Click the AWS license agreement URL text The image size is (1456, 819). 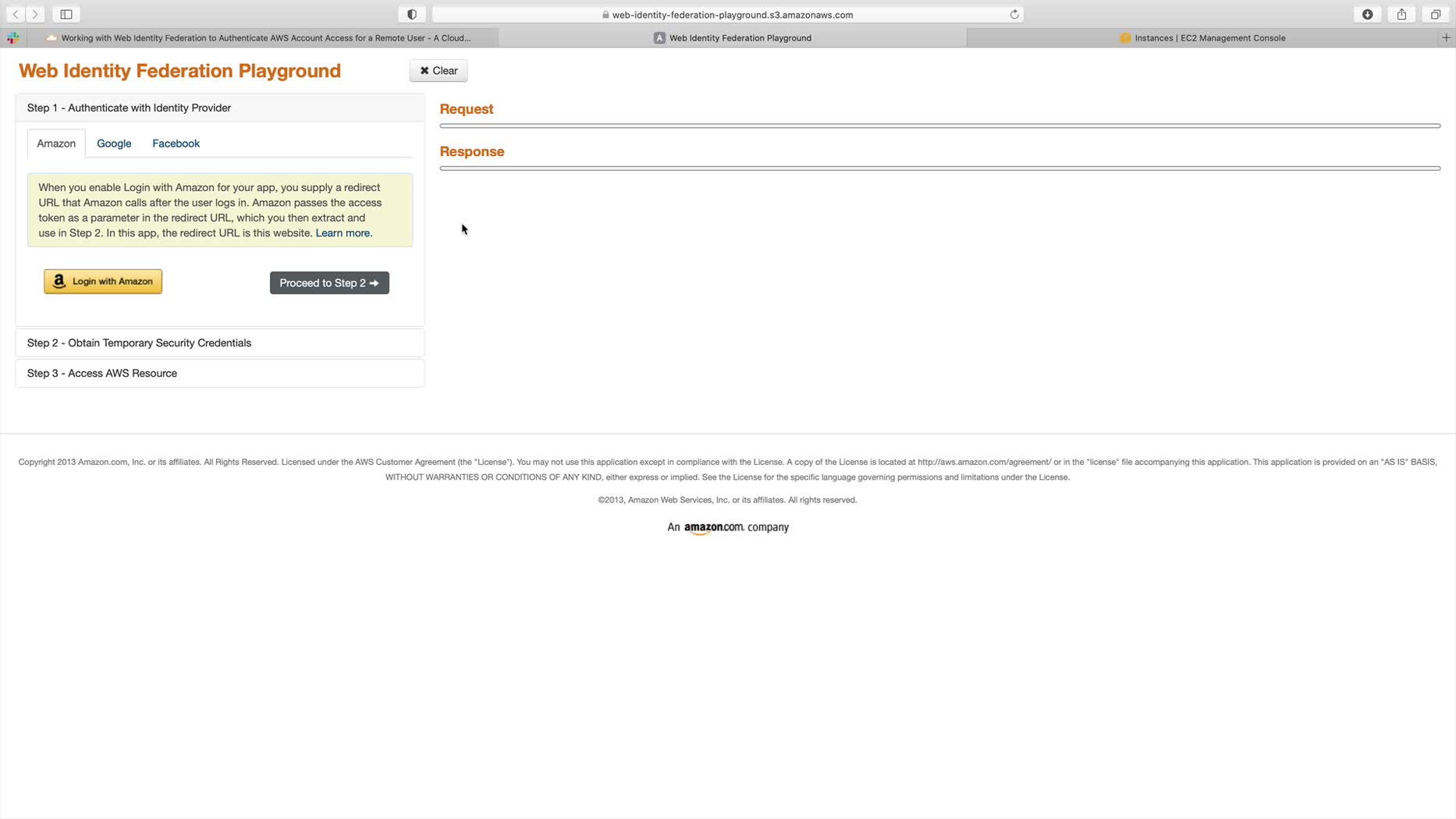(984, 462)
